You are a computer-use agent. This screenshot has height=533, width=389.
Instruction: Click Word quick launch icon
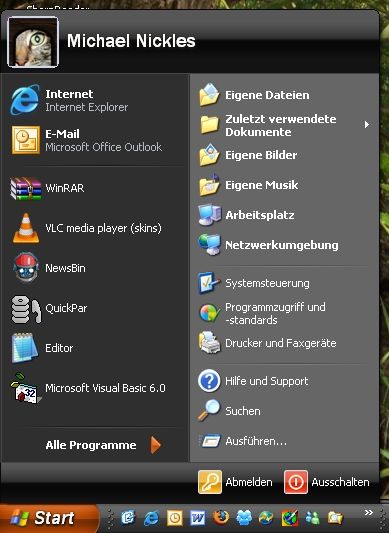coord(198,518)
